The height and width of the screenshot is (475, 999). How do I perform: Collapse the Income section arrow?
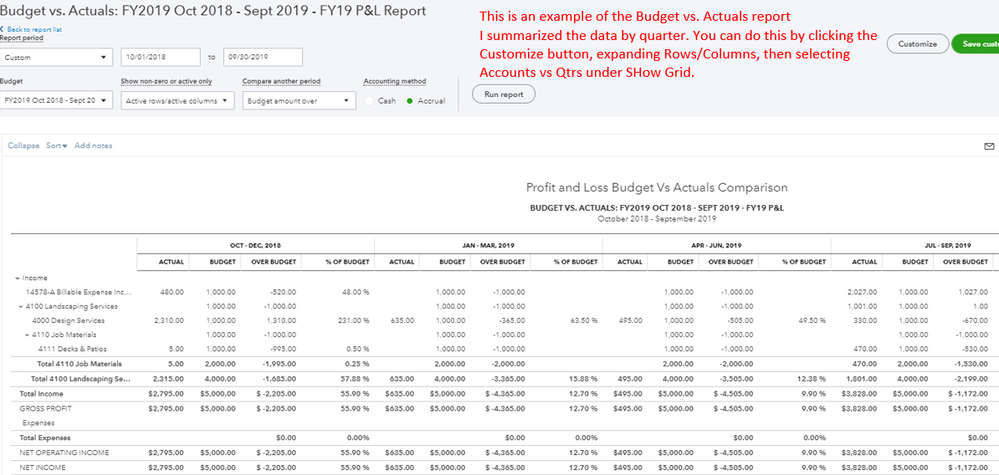coord(18,278)
